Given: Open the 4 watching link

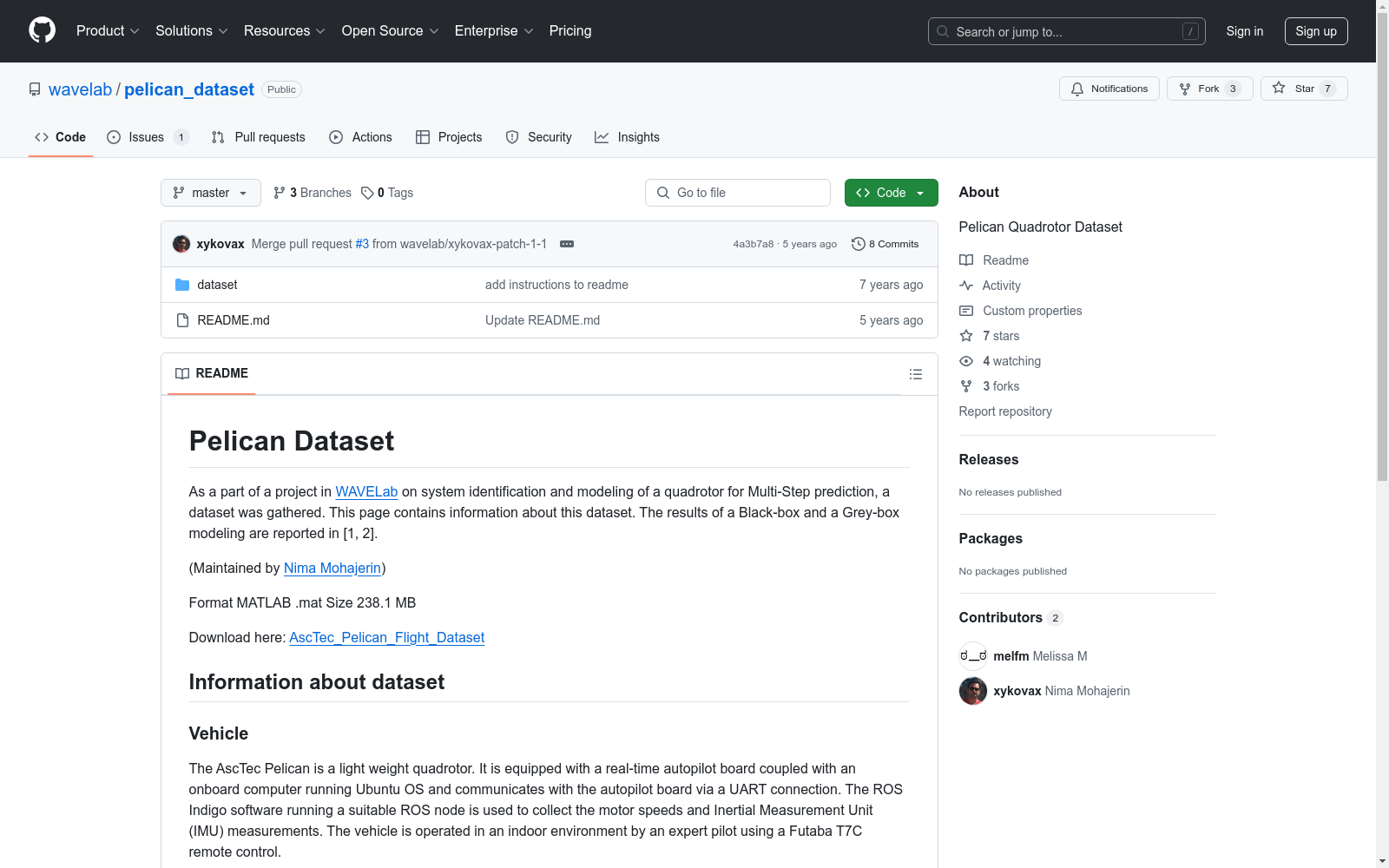Looking at the screenshot, I should click(x=1000, y=361).
